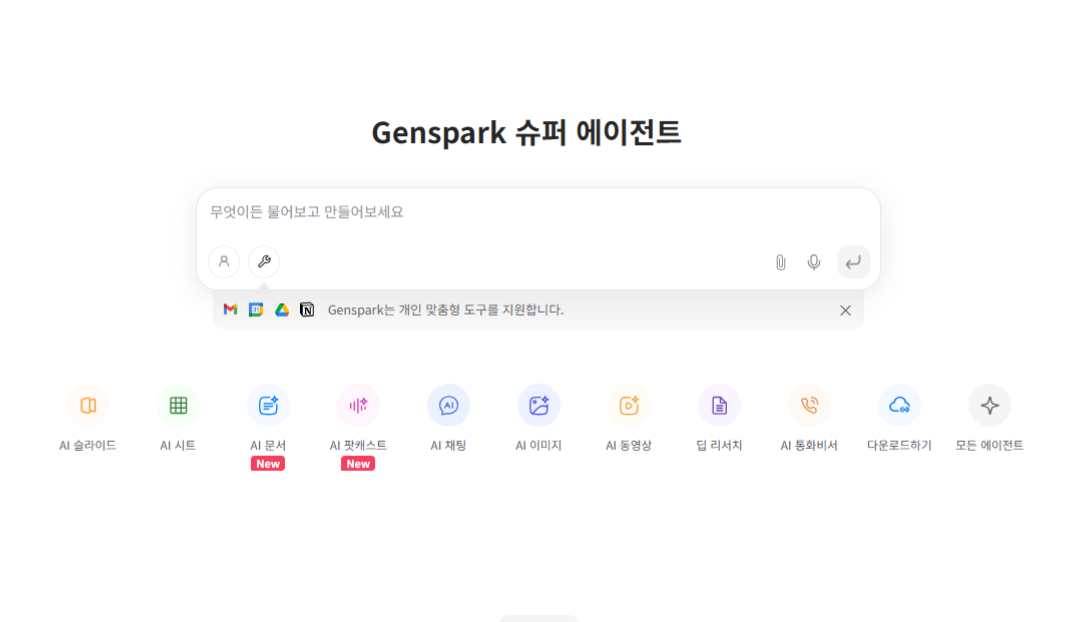The image size is (1080, 622).
Task: Open the AI 슬라이드 agent icon
Action: click(87, 405)
